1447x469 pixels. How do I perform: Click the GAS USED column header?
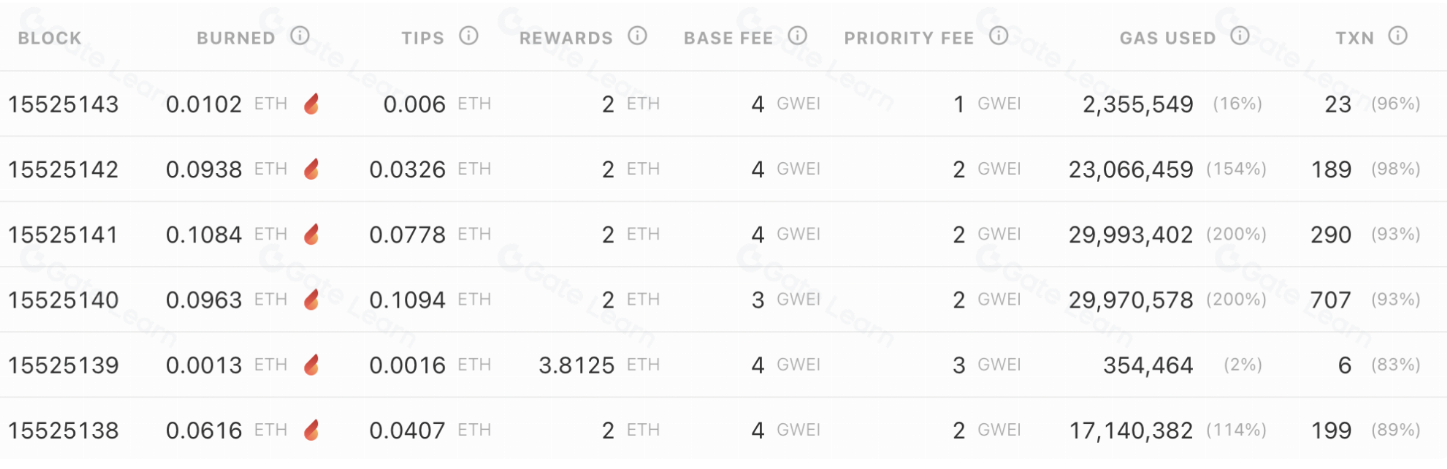[x=1167, y=38]
